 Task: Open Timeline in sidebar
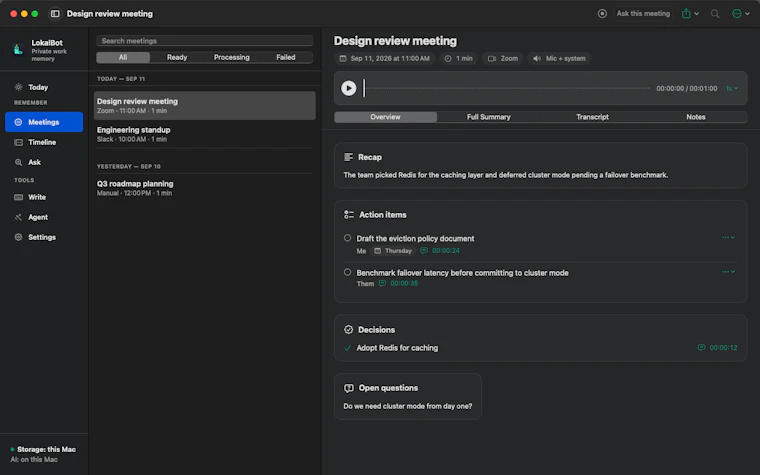(x=44, y=142)
